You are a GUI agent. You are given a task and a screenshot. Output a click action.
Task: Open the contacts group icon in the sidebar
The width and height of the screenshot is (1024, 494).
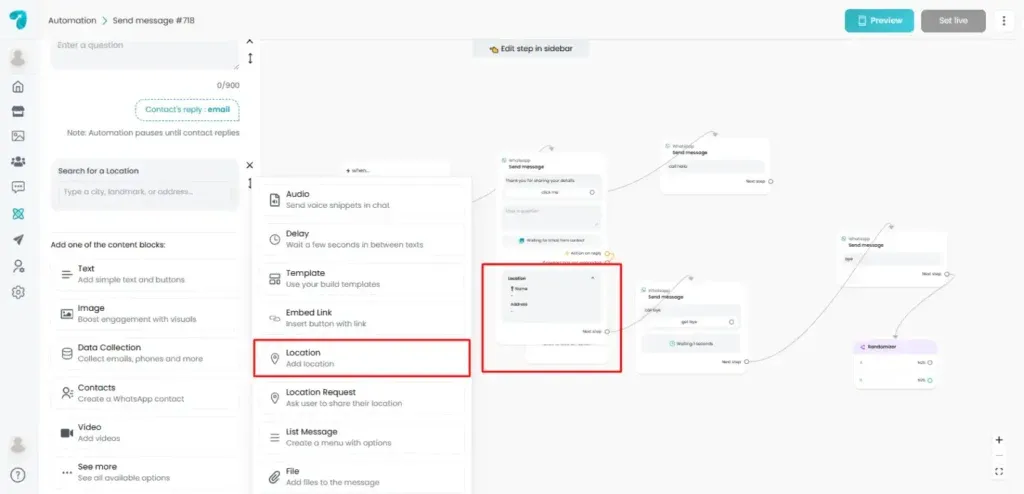[x=18, y=161]
